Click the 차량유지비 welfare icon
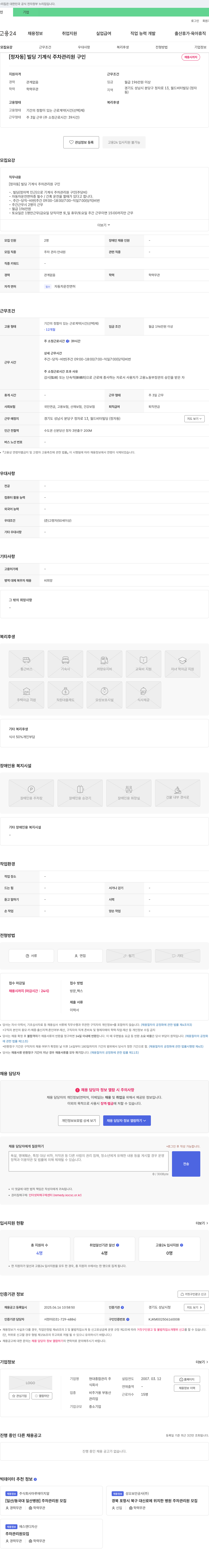This screenshot has height=1568, width=209. [104, 664]
